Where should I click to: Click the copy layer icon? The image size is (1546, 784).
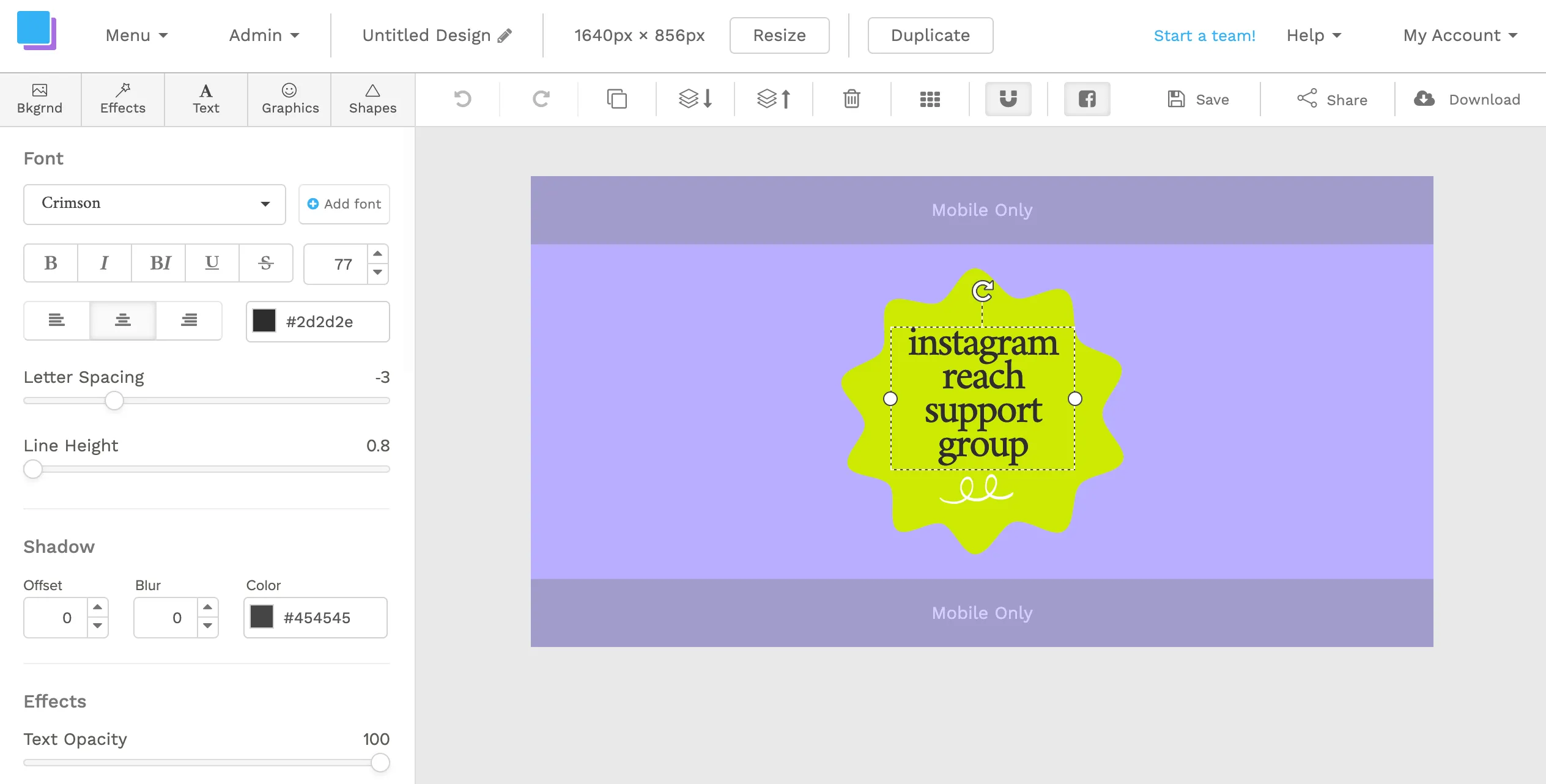pyautogui.click(x=617, y=98)
